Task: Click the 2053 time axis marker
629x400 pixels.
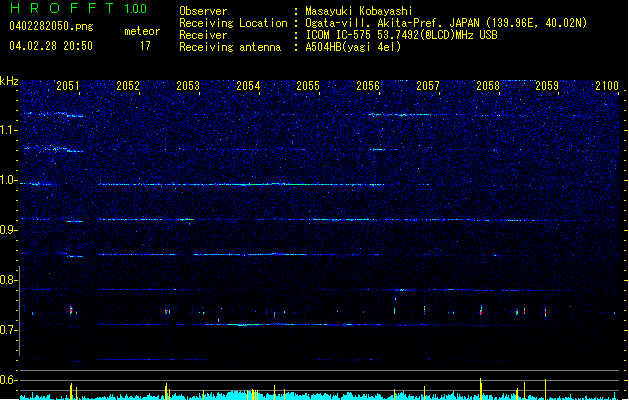Action: pos(188,86)
